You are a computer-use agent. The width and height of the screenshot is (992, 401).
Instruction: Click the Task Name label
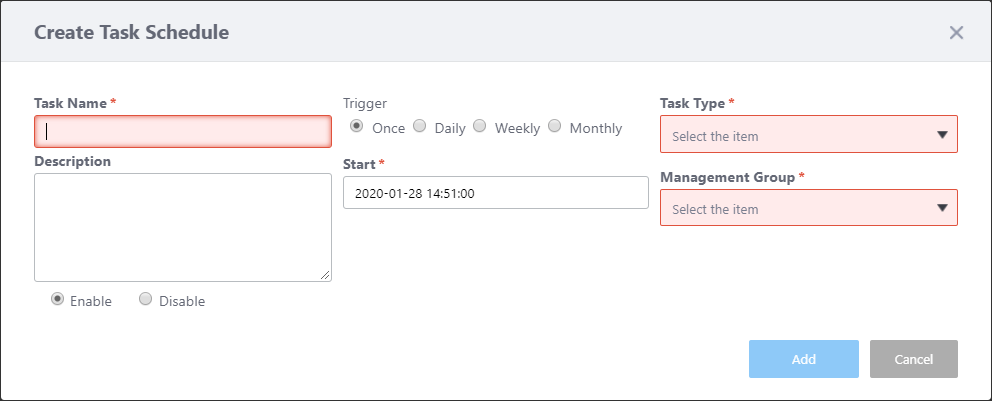tap(71, 103)
